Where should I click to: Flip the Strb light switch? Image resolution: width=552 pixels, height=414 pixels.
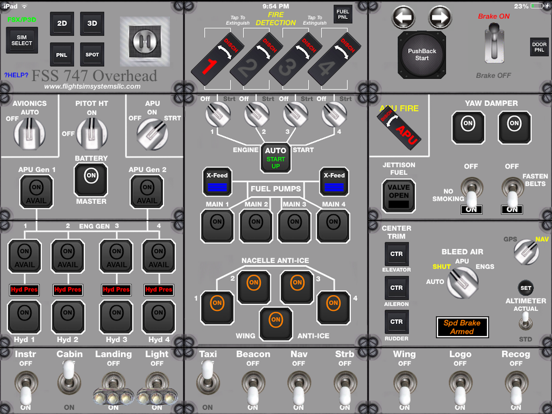point(345,388)
